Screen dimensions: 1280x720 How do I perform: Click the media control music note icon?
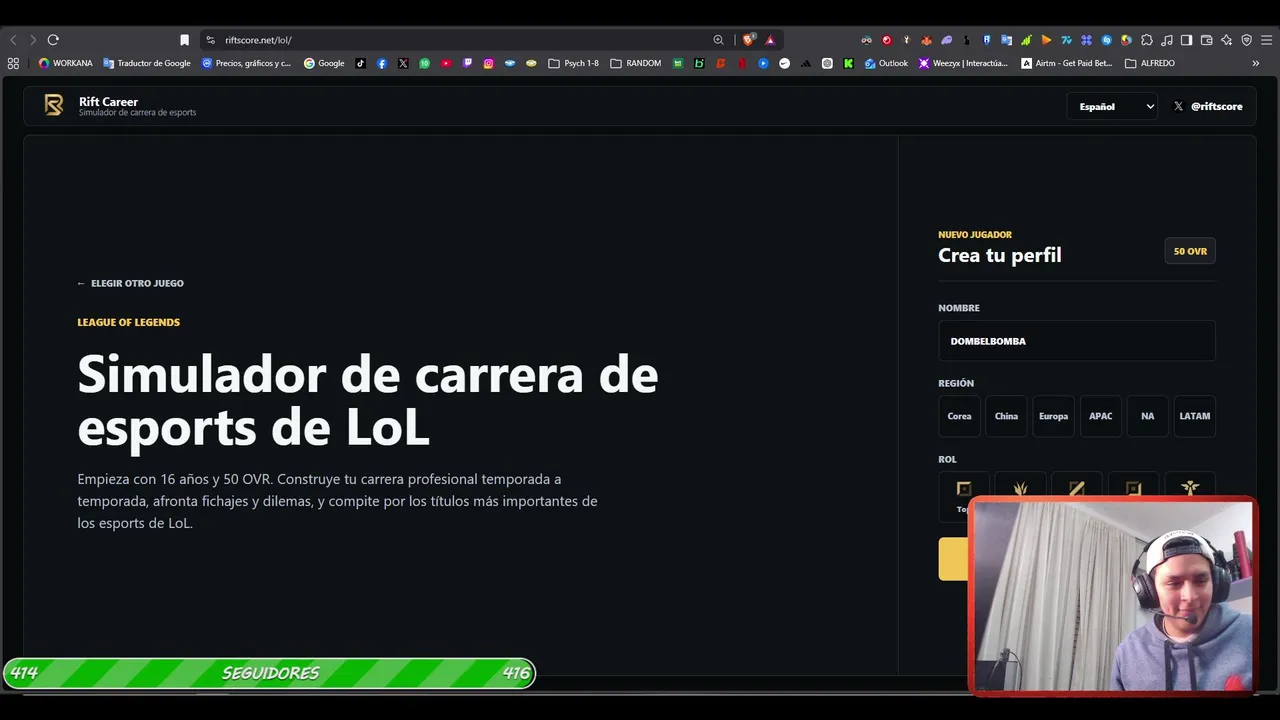point(1166,40)
